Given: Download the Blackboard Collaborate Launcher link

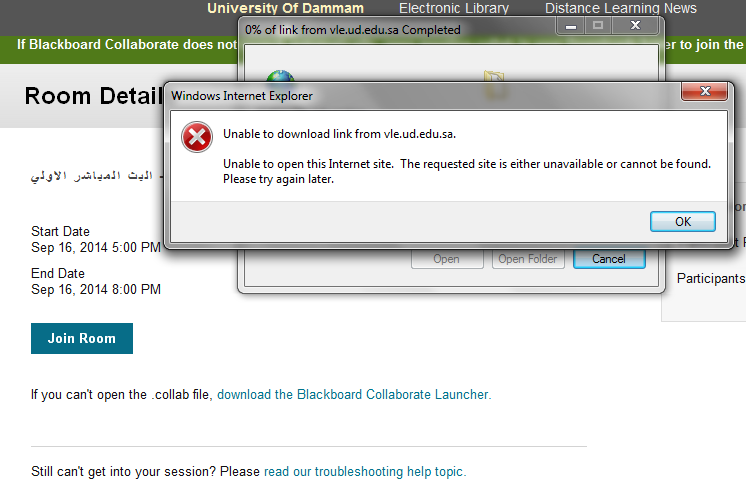Looking at the screenshot, I should 354,395.
